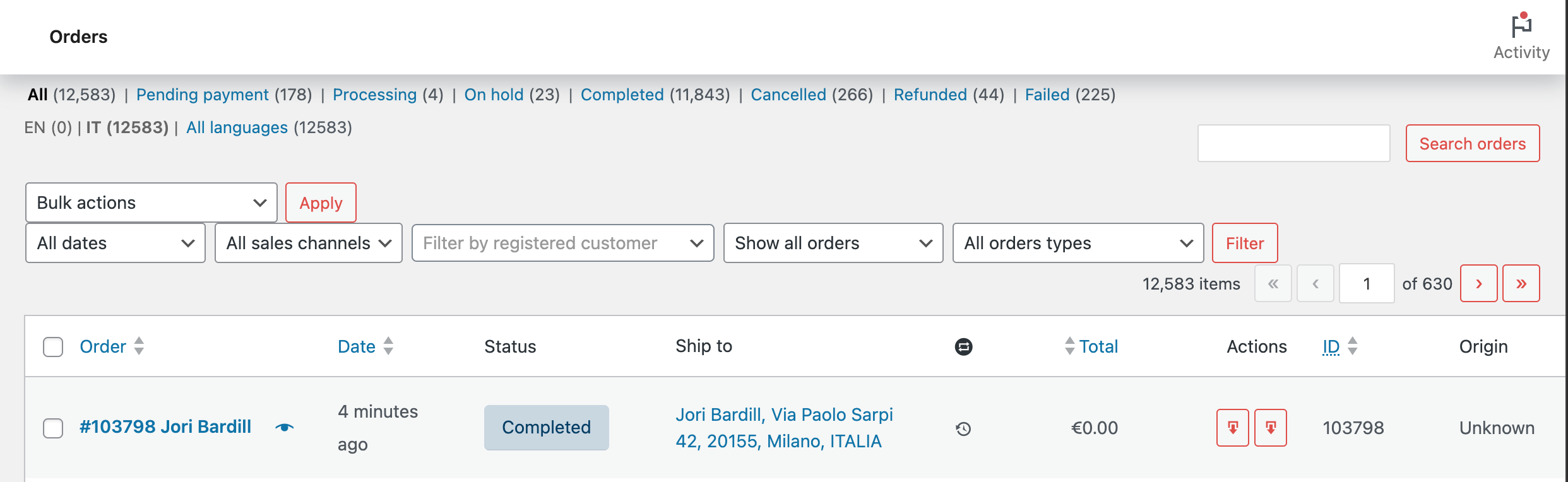Screen dimensions: 1568x482
Task: Open the Activity panel flag icon
Action: 1521,25
